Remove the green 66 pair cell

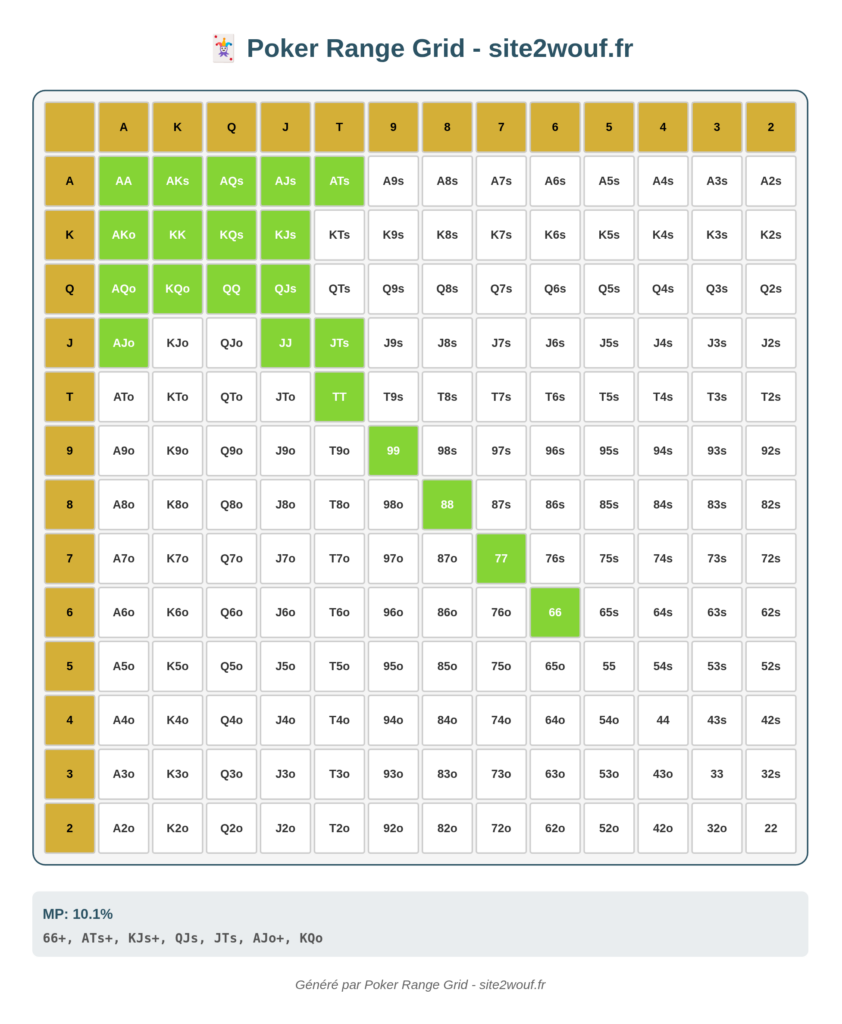pyautogui.click(x=555, y=613)
